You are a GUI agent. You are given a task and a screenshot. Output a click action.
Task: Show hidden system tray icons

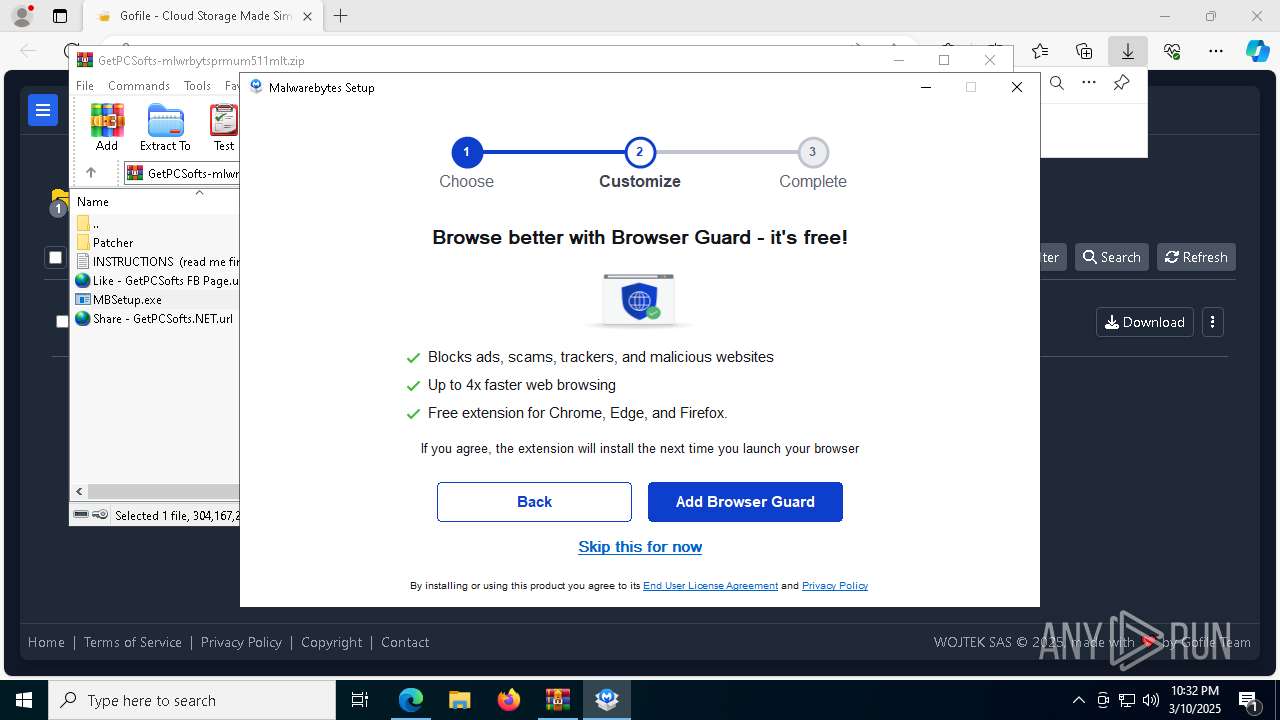1078,700
